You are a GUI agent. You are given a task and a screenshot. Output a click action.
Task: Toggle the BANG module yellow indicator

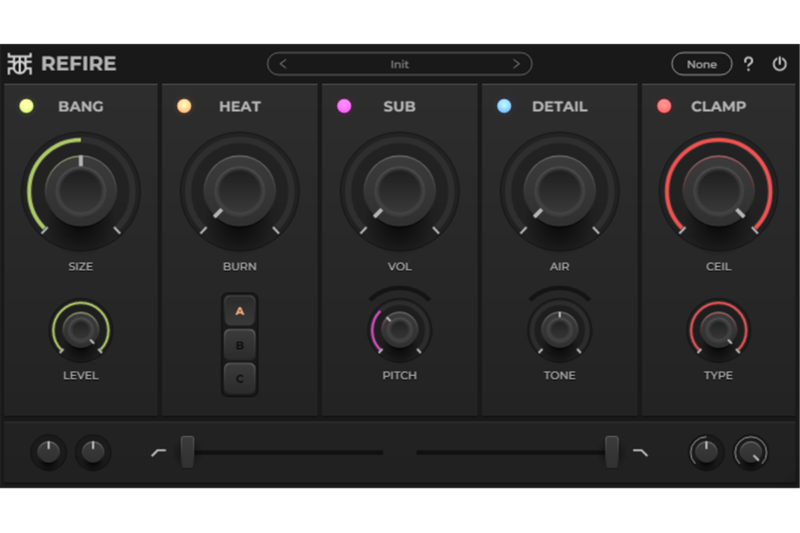(26, 106)
